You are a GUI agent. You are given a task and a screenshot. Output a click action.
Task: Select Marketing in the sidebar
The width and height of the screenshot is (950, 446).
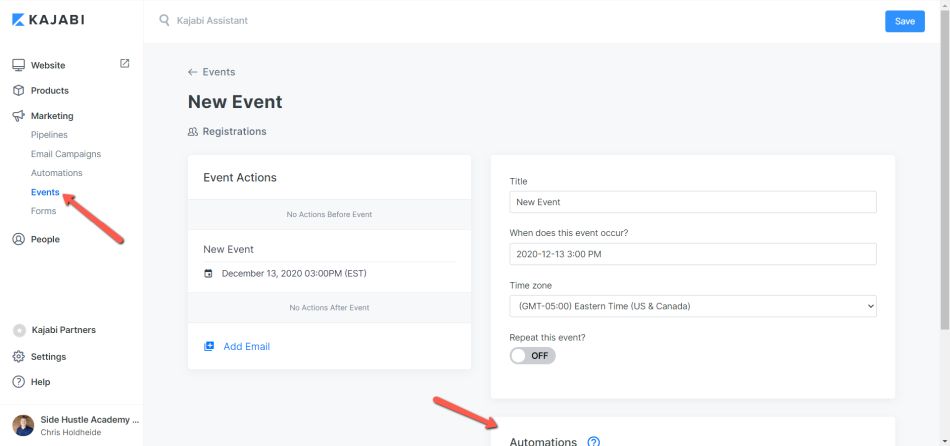tap(52, 116)
